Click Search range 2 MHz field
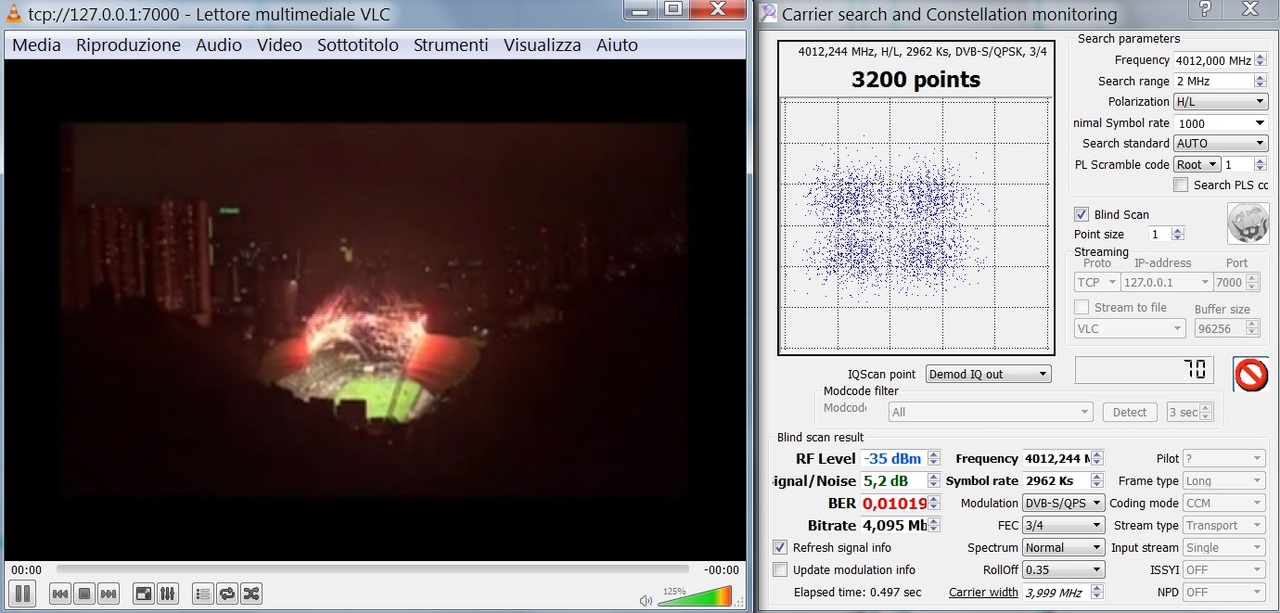The image size is (1280, 613). tap(1221, 81)
